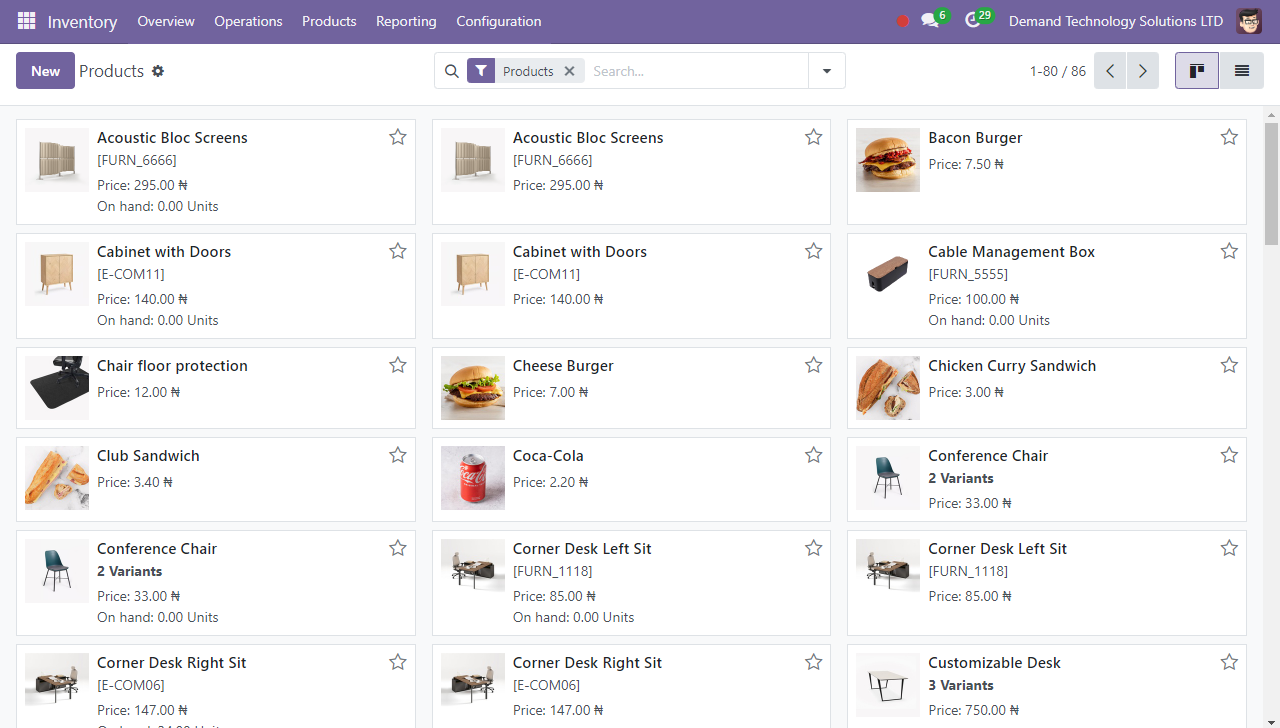Open the activities clock icon
Viewport: 1280px width, 728px height.
(x=973, y=21)
